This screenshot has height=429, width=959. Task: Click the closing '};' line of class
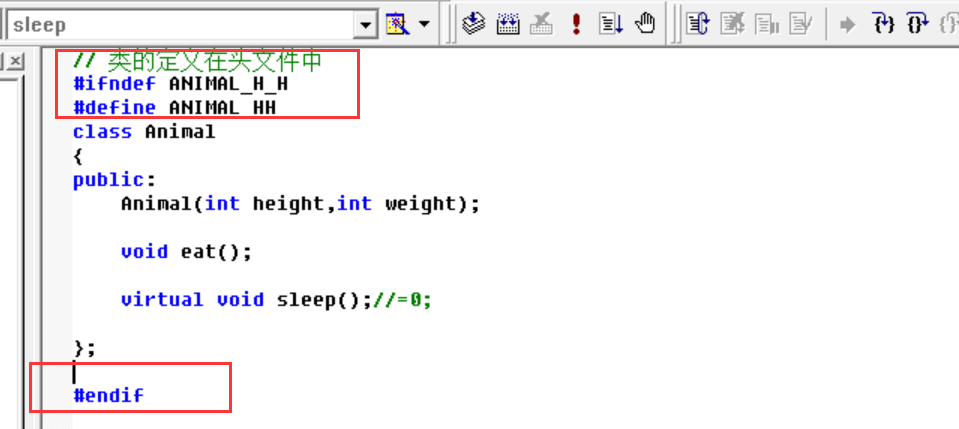coord(84,348)
